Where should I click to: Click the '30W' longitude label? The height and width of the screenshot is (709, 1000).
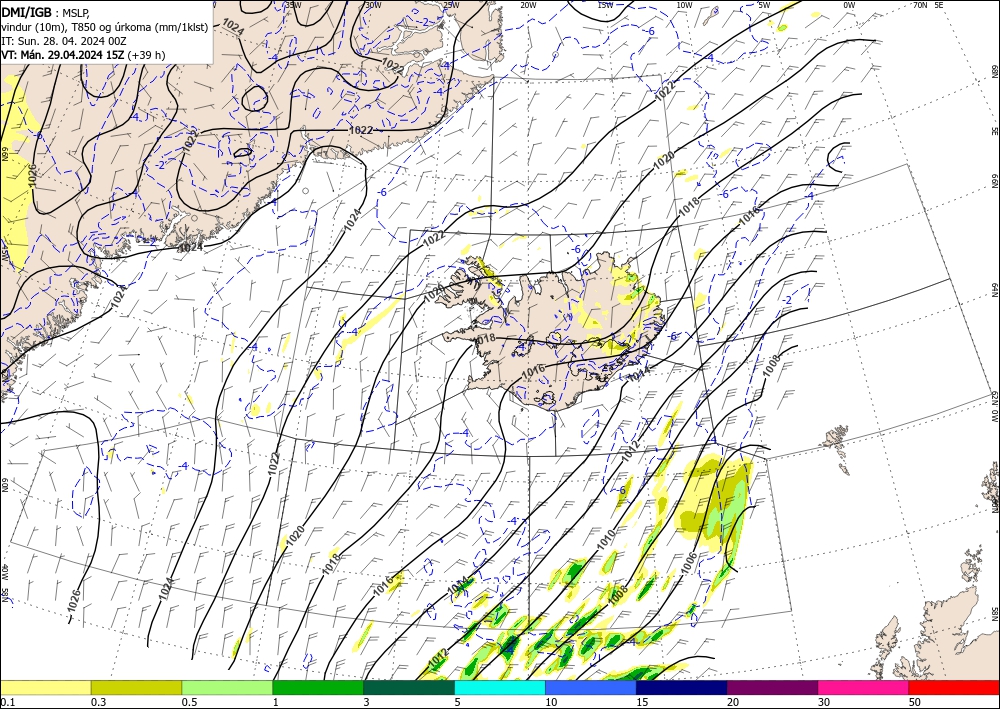coord(372,4)
